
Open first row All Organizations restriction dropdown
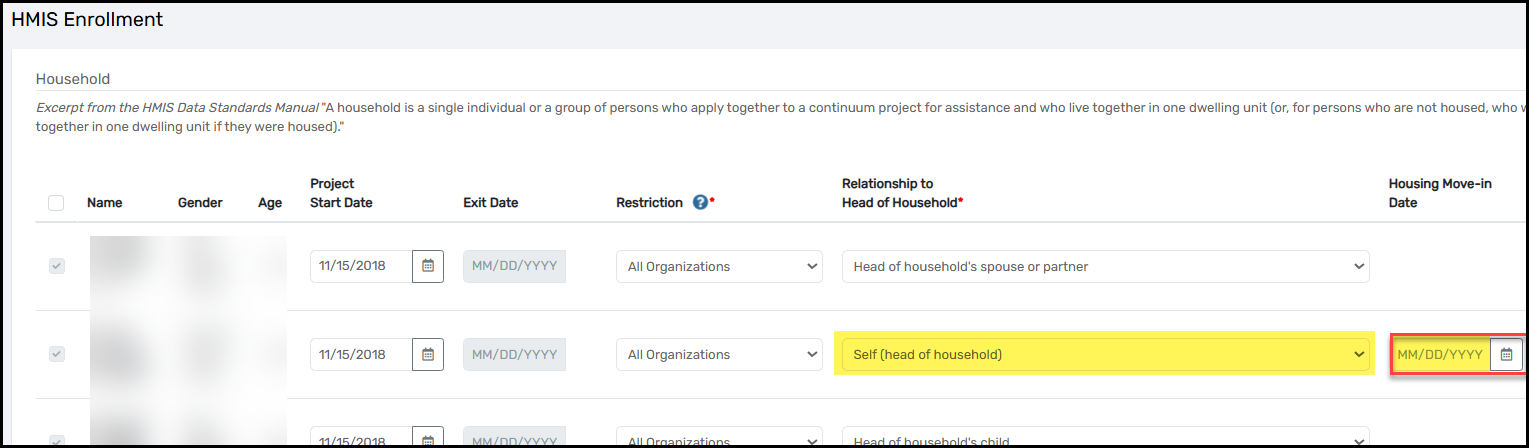(x=719, y=266)
